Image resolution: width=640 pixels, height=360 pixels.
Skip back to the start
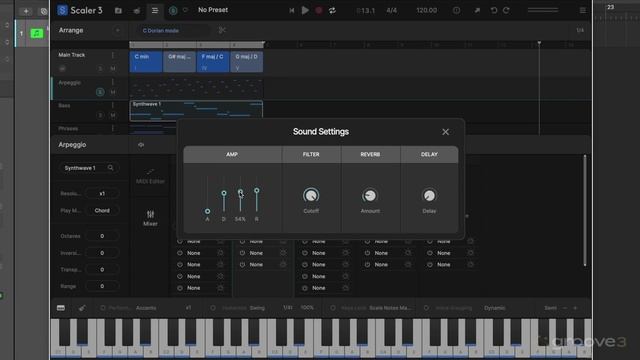tap(291, 11)
